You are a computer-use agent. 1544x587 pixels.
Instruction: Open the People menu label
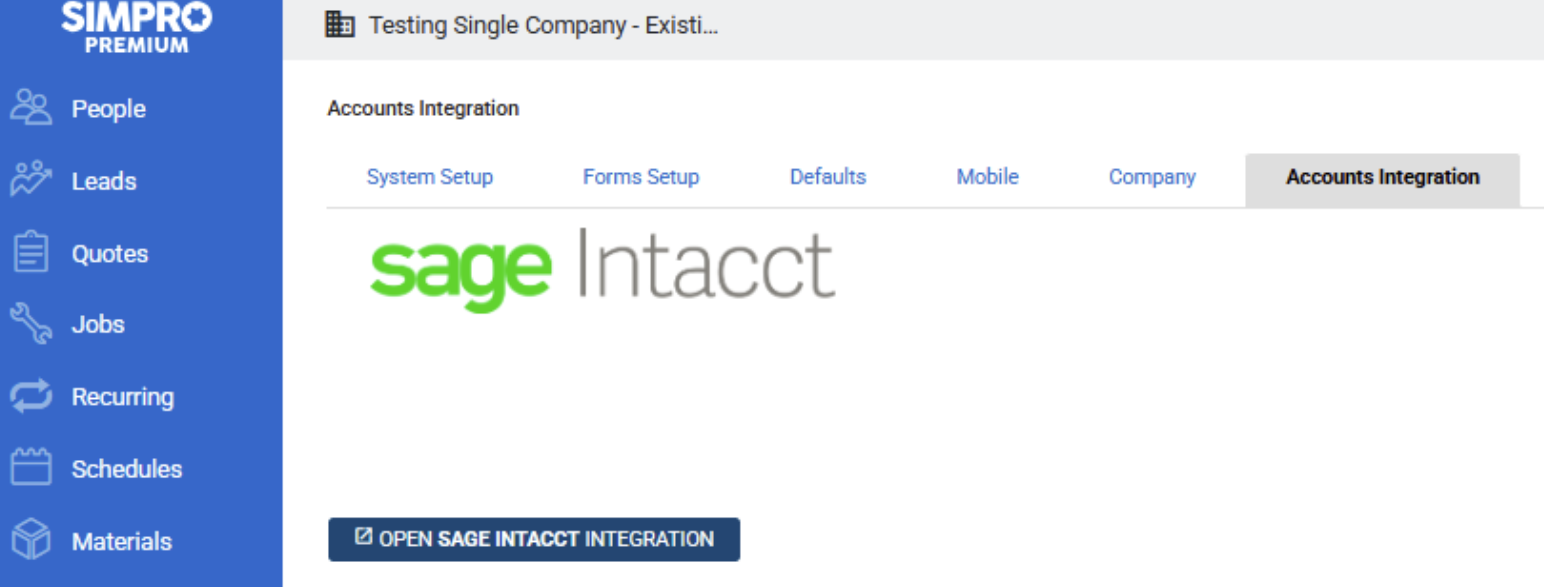pyautogui.click(x=108, y=108)
